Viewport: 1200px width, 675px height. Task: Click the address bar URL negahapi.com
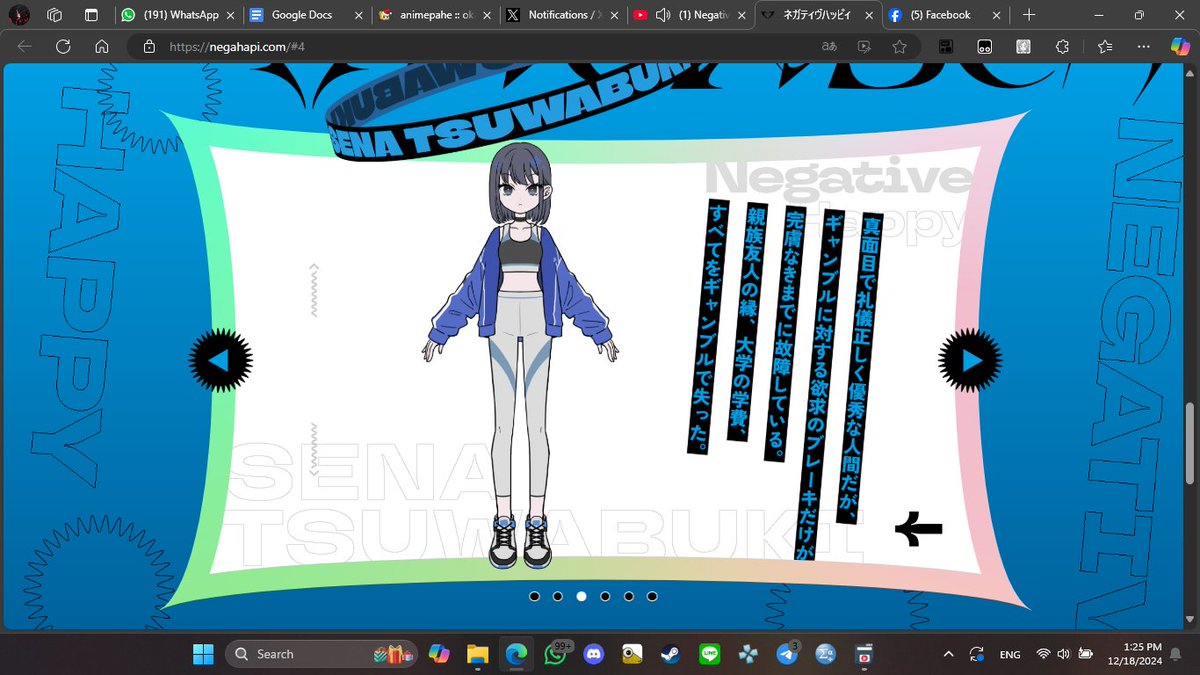(x=236, y=46)
